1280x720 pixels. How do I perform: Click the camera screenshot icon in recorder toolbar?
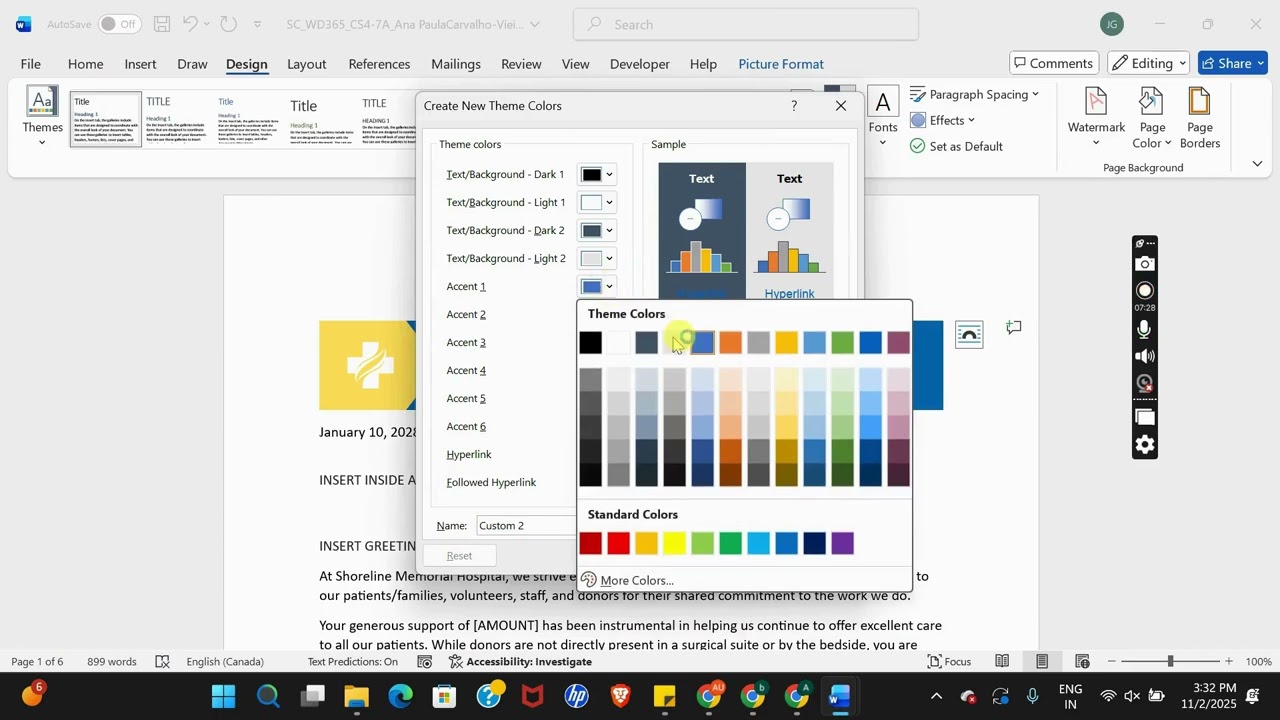coord(1145,264)
